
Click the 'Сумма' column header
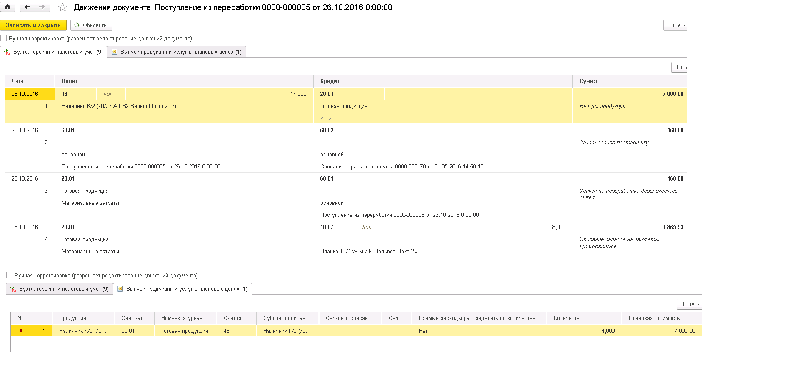(x=630, y=81)
